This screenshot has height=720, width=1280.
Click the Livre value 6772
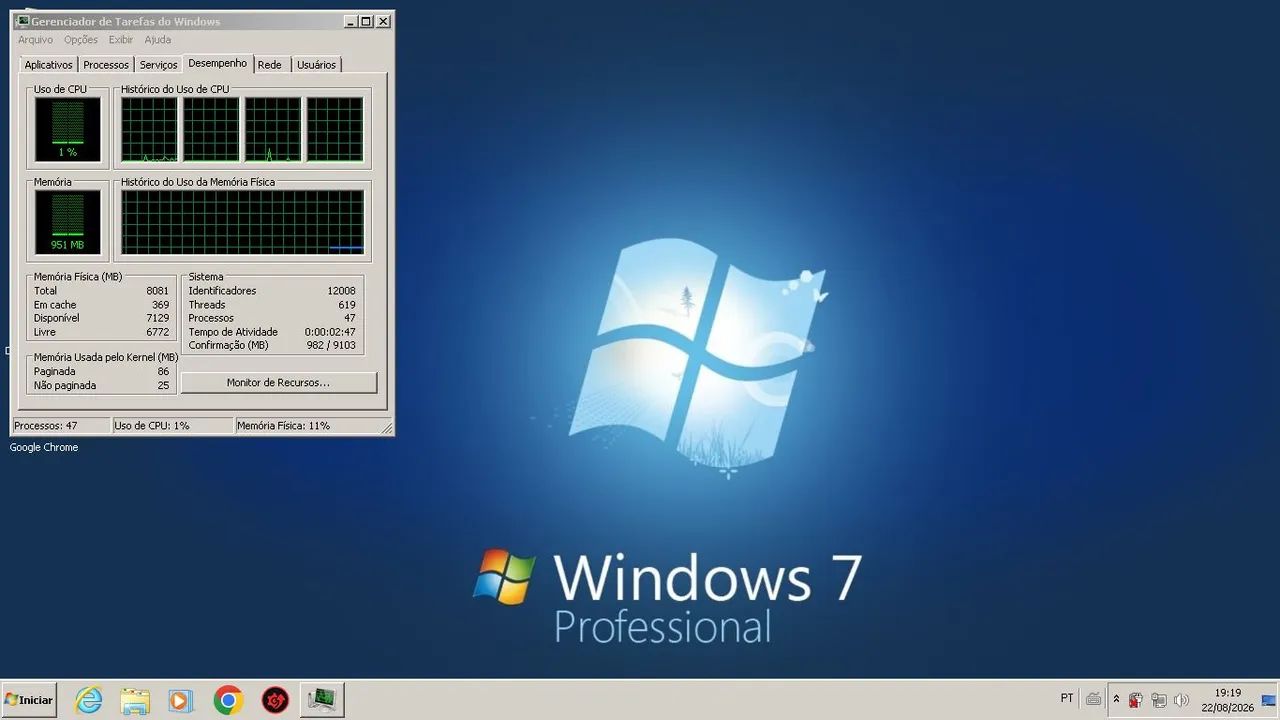pos(157,332)
